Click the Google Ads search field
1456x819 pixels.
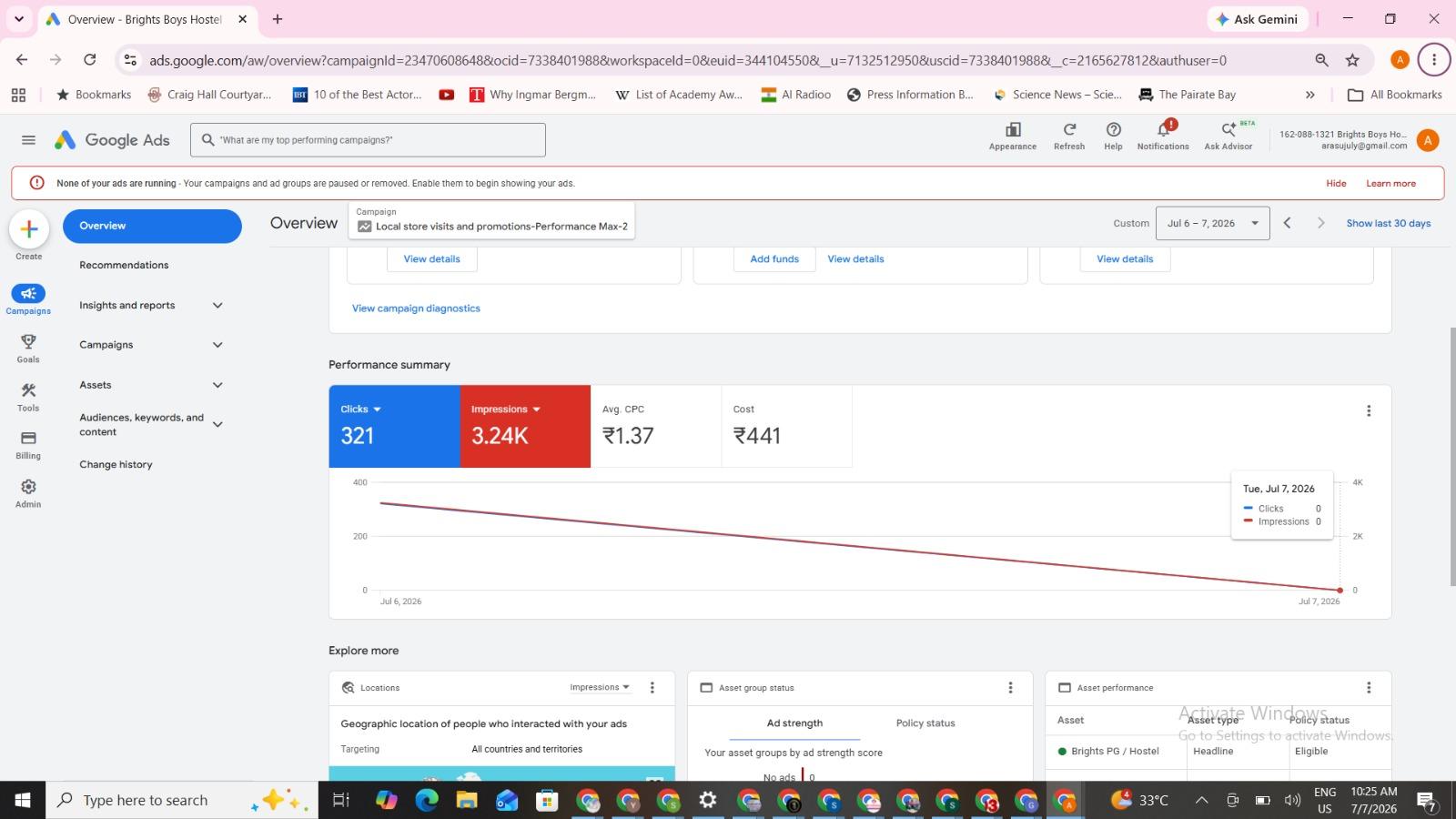click(x=368, y=140)
